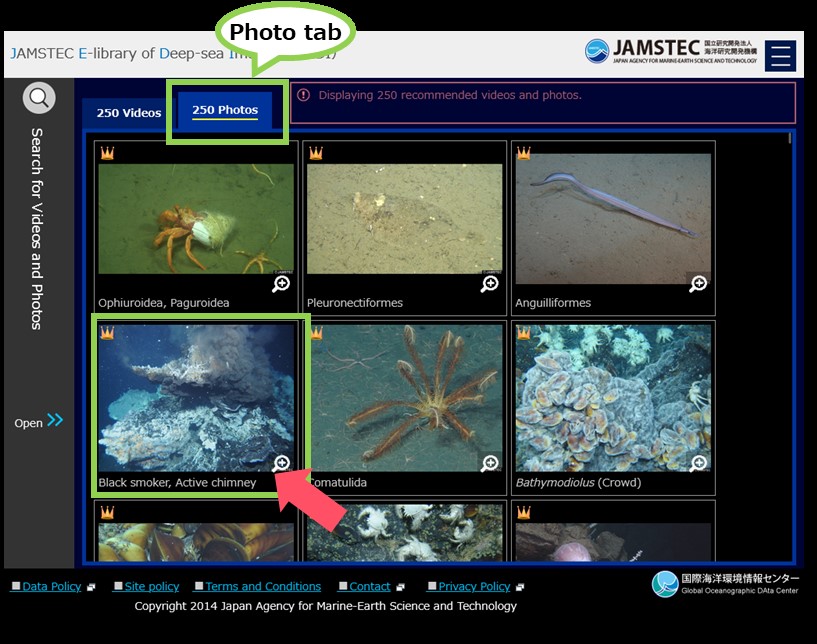The width and height of the screenshot is (817, 644).
Task: Click the caption 'Black smoker, Active chimney'
Action: pyautogui.click(x=177, y=482)
